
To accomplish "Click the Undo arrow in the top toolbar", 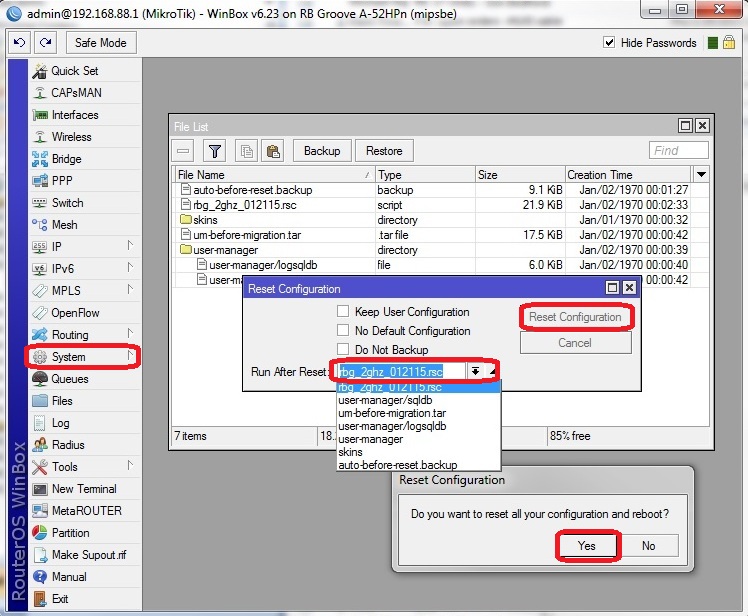I will point(20,42).
